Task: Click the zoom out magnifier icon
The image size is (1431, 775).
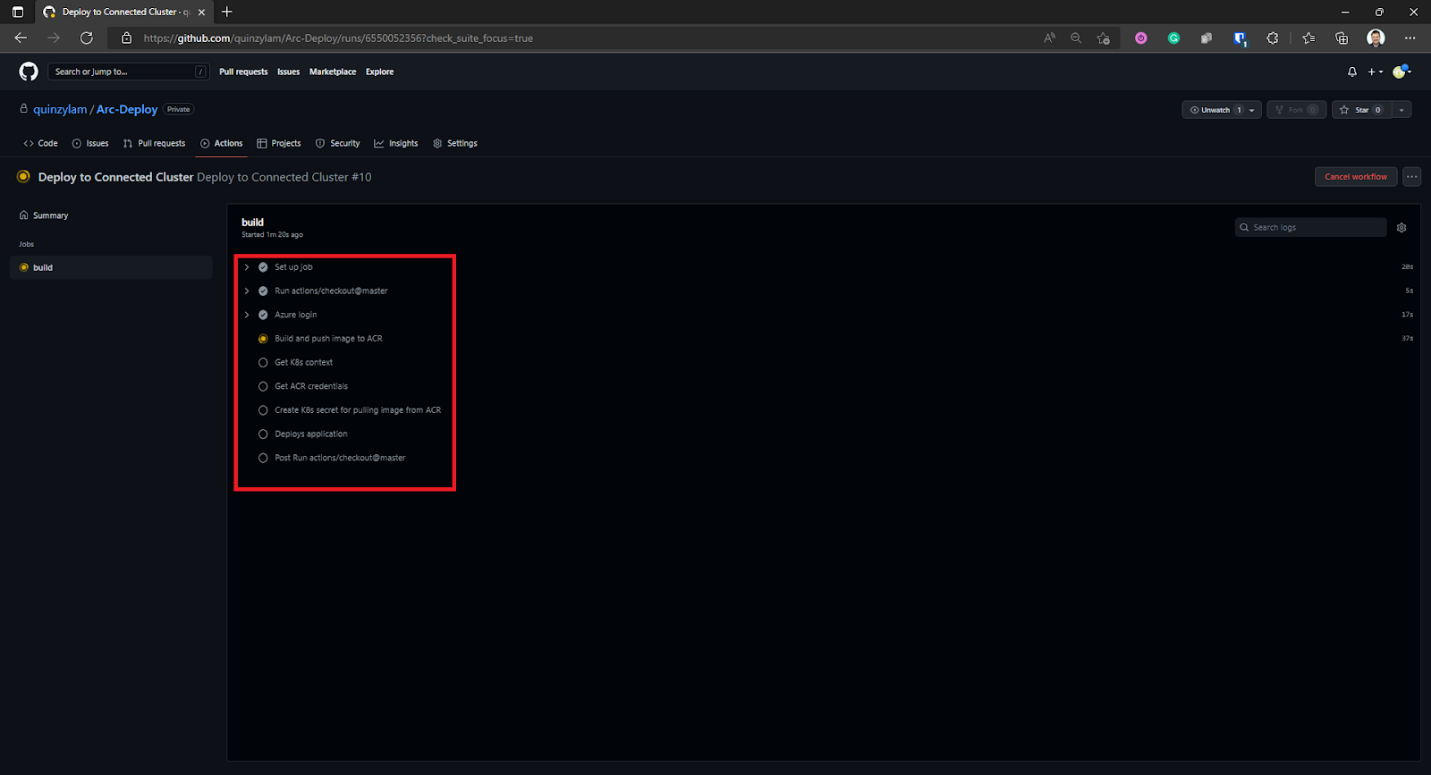Action: click(x=1076, y=38)
